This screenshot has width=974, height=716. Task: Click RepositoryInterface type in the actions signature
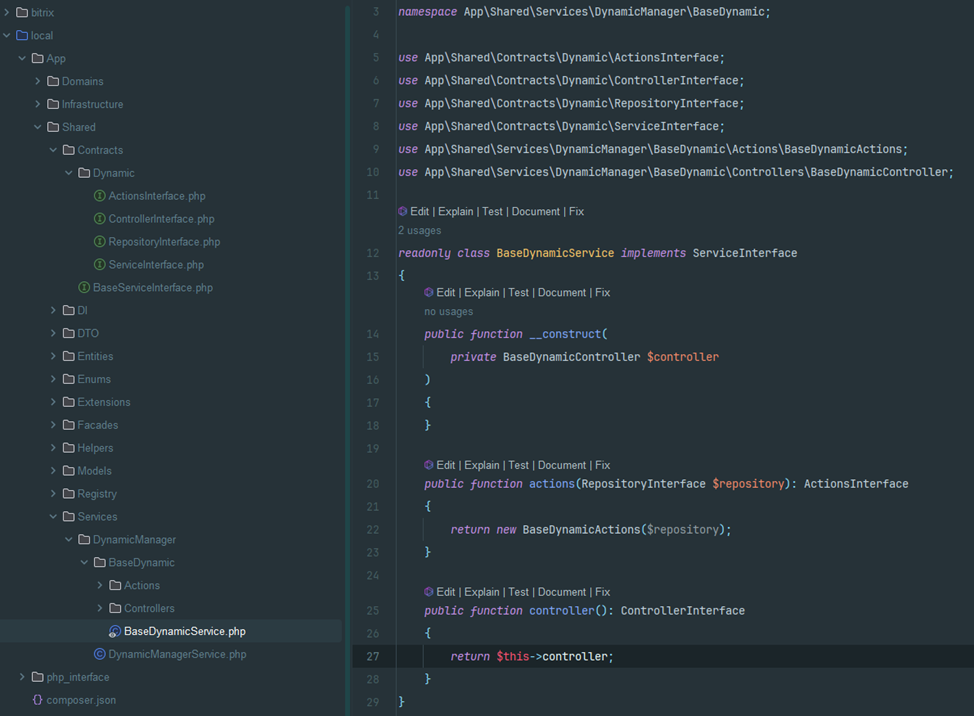tap(644, 484)
